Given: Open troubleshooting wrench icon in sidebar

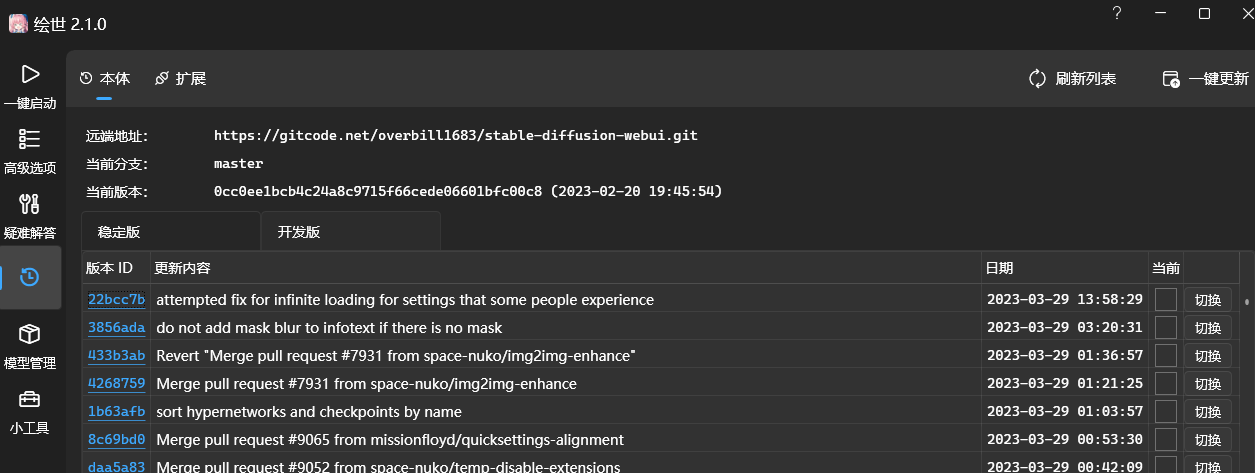Looking at the screenshot, I should [x=30, y=204].
